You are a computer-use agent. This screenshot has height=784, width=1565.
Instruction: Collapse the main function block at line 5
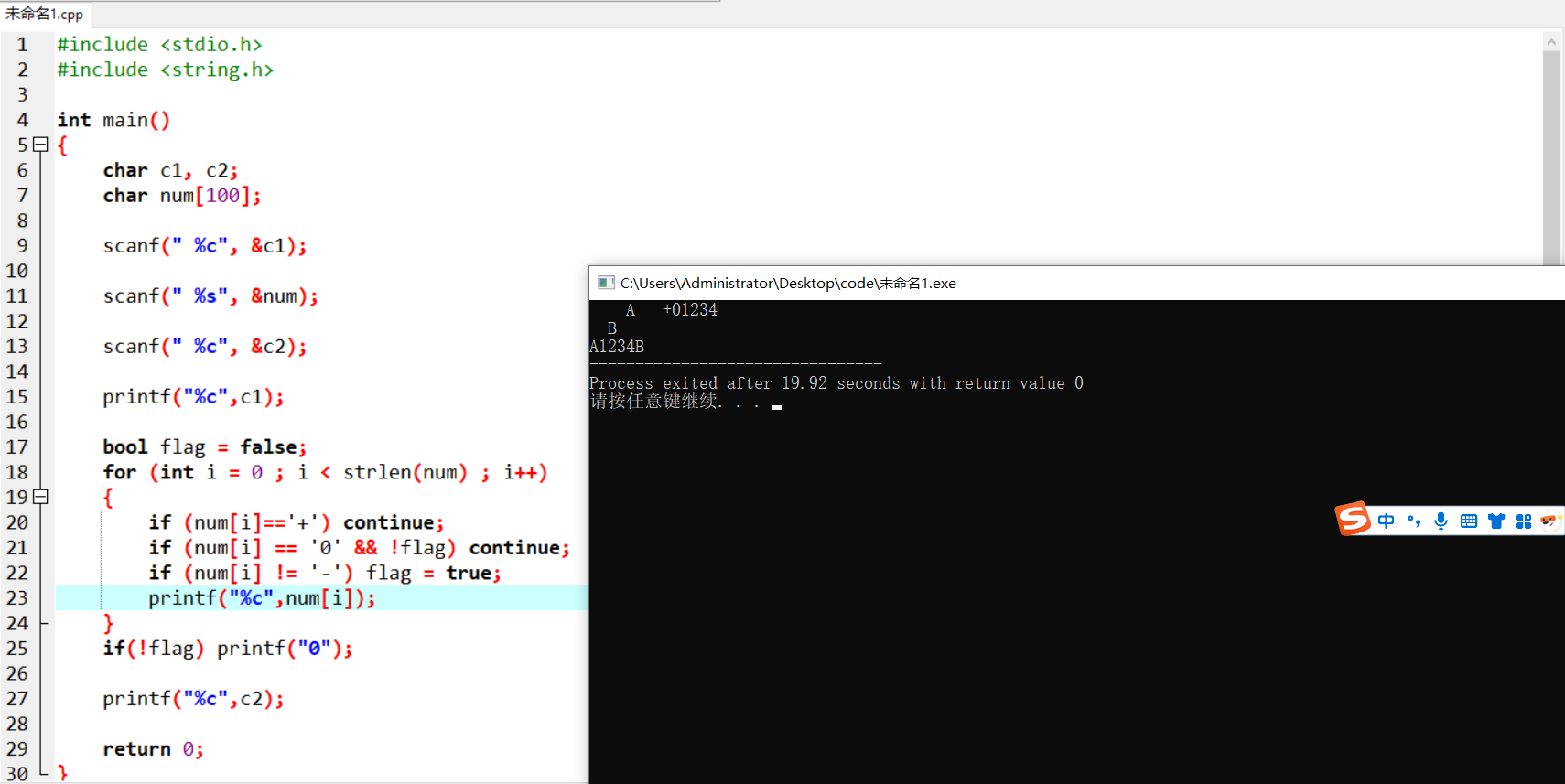click(40, 145)
